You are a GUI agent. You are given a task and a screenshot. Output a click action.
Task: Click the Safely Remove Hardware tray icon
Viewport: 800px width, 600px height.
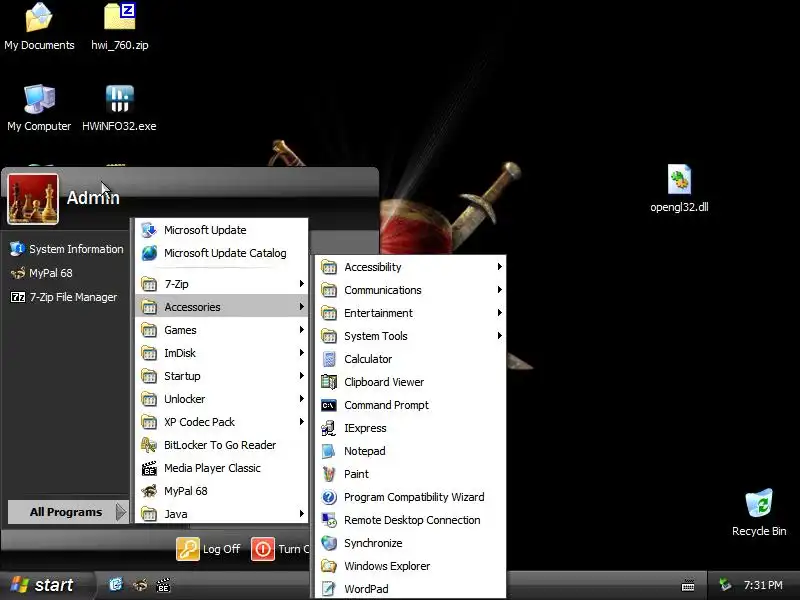[x=724, y=585]
